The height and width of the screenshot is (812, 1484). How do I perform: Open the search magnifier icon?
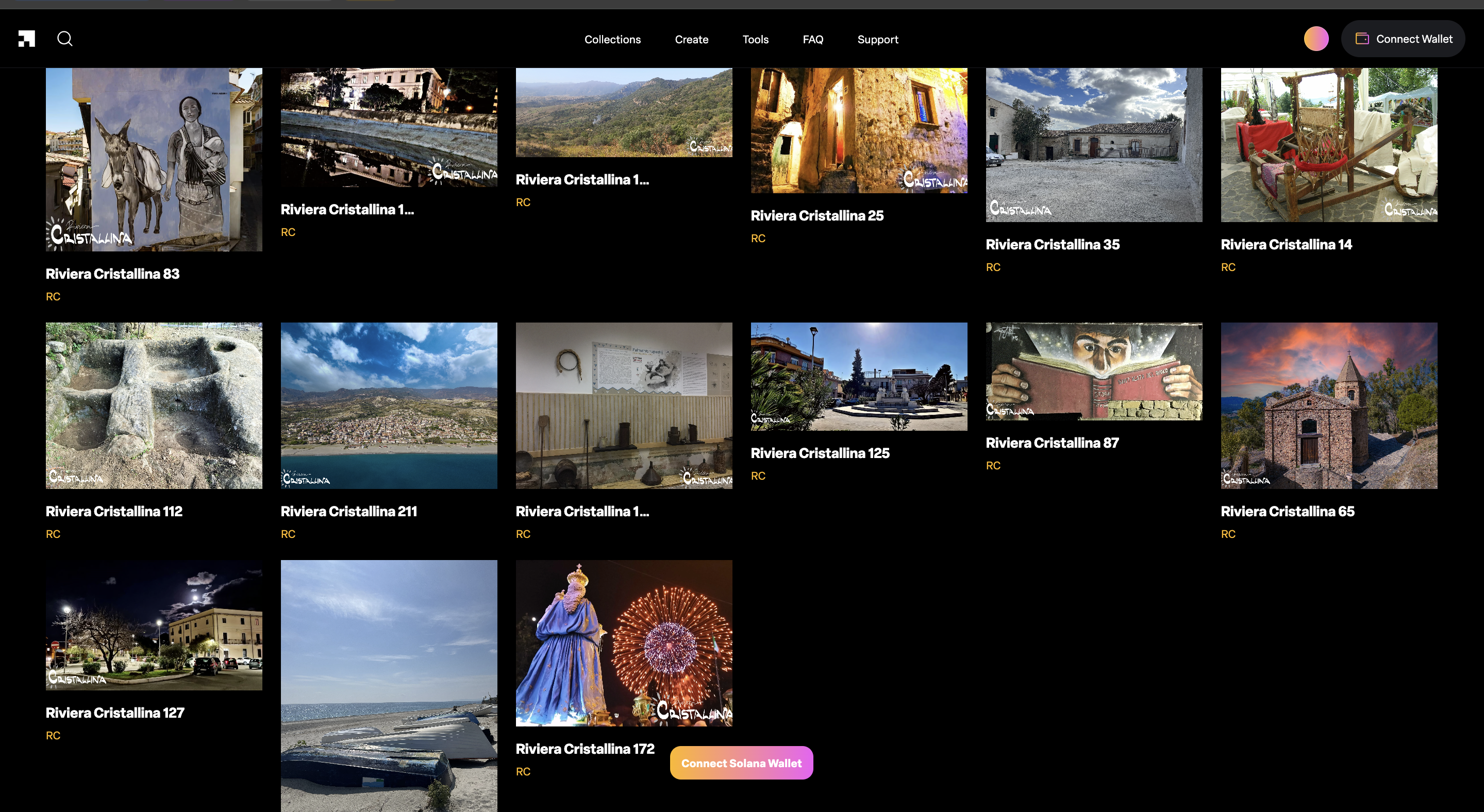point(65,39)
